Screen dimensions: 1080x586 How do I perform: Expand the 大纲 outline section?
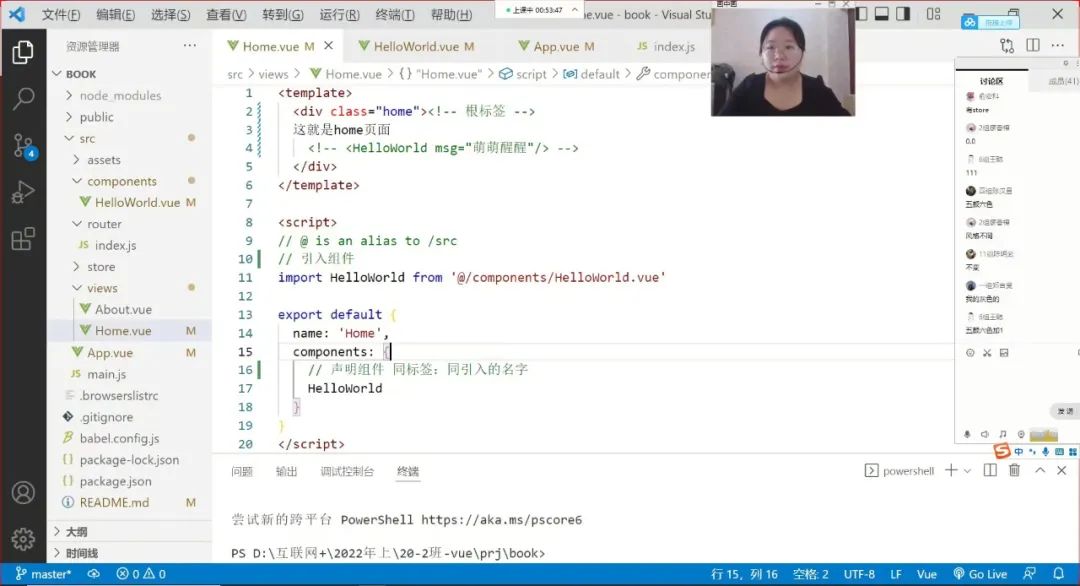(x=57, y=531)
